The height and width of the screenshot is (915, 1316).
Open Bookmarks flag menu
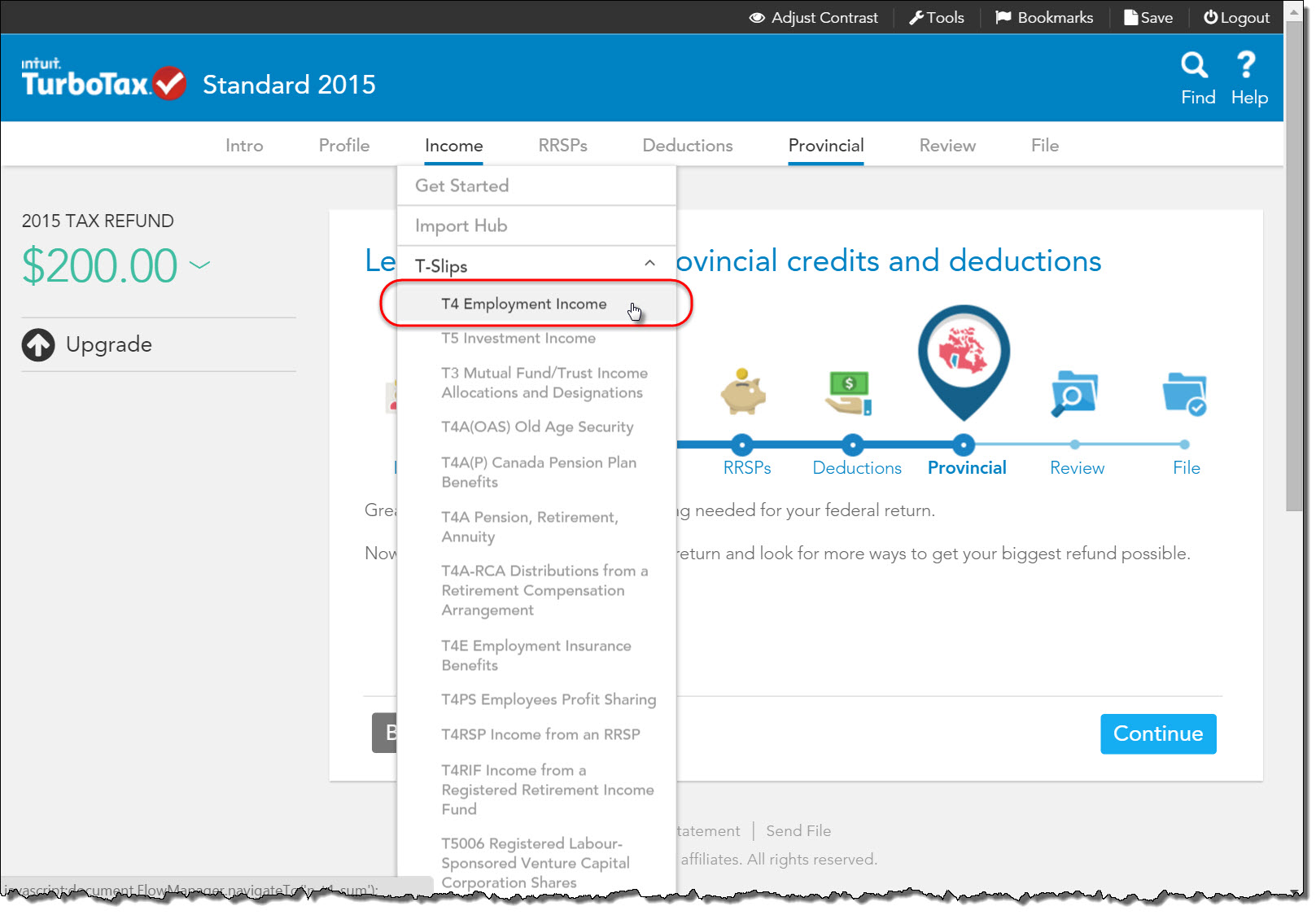point(1044,18)
